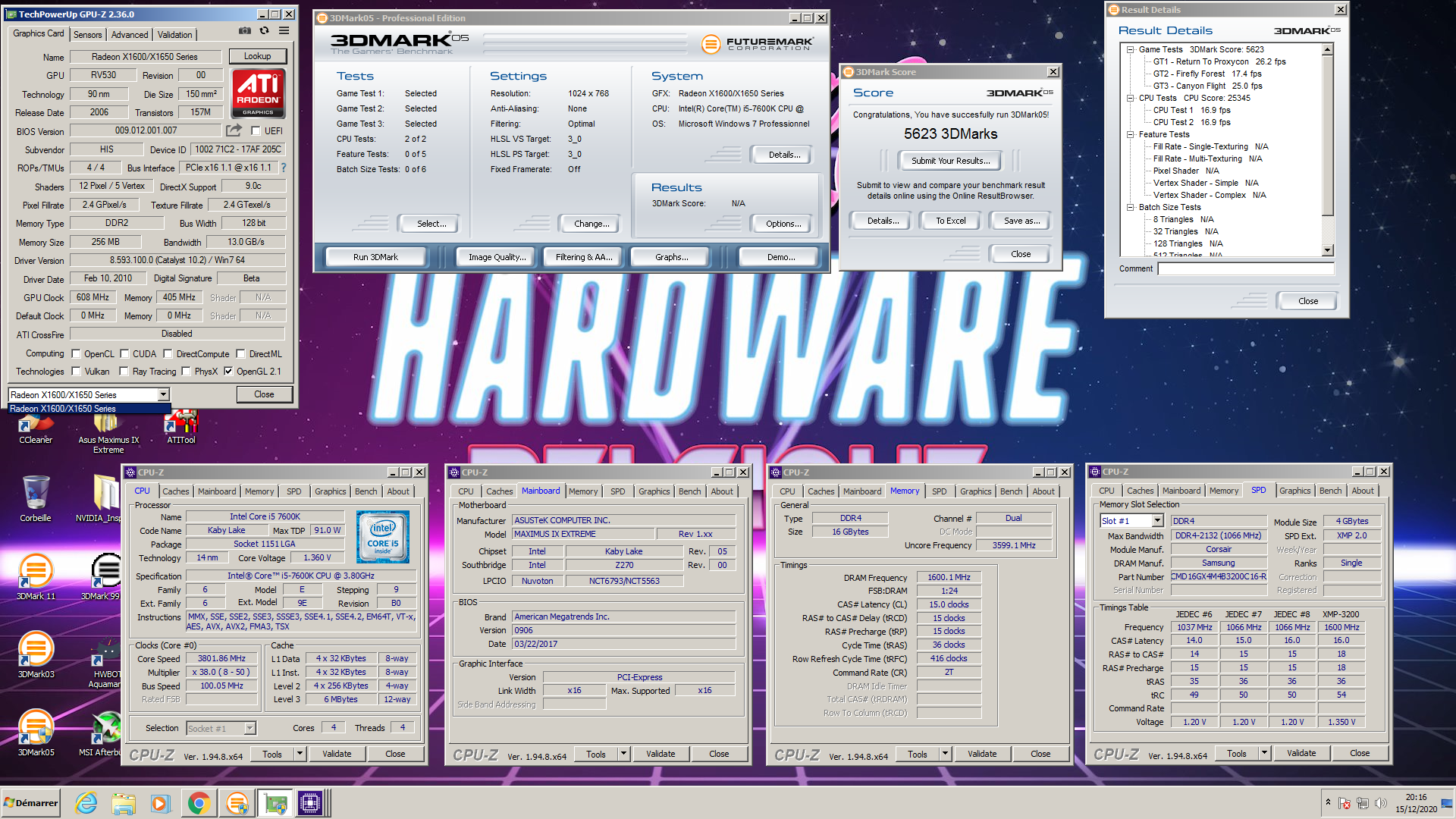Switch to 3DMark05 taskbar icon
The image size is (1456, 819).
(x=237, y=802)
